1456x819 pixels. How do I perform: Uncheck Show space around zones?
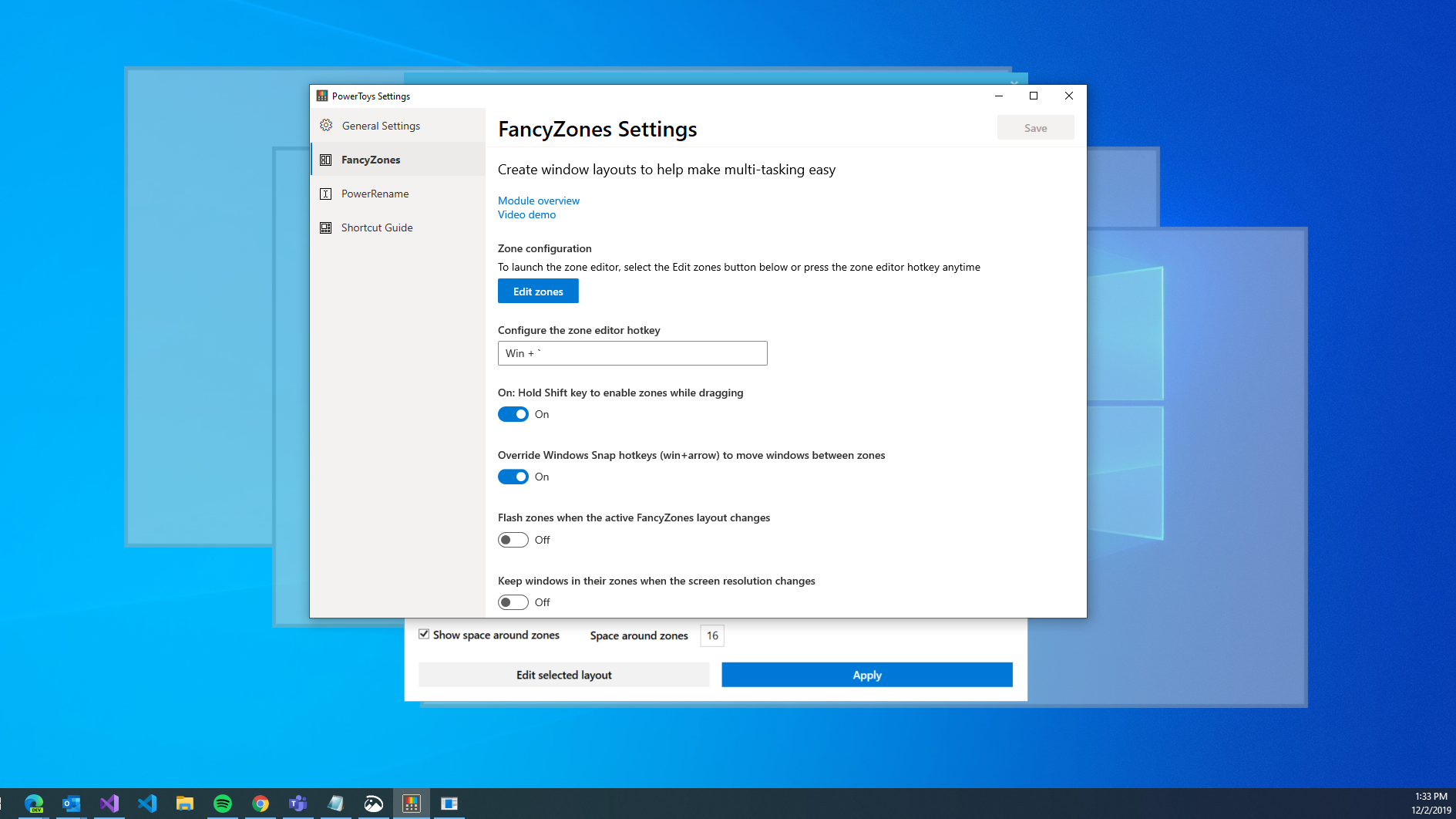(x=424, y=634)
